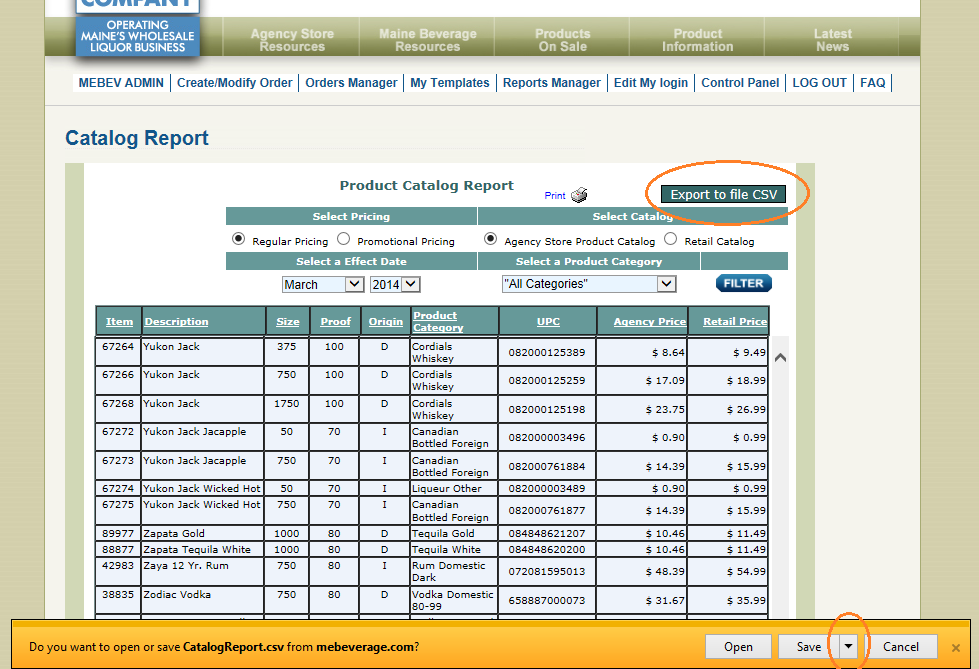Click LOG OUT link
Image resolution: width=979 pixels, height=669 pixels.
click(819, 82)
